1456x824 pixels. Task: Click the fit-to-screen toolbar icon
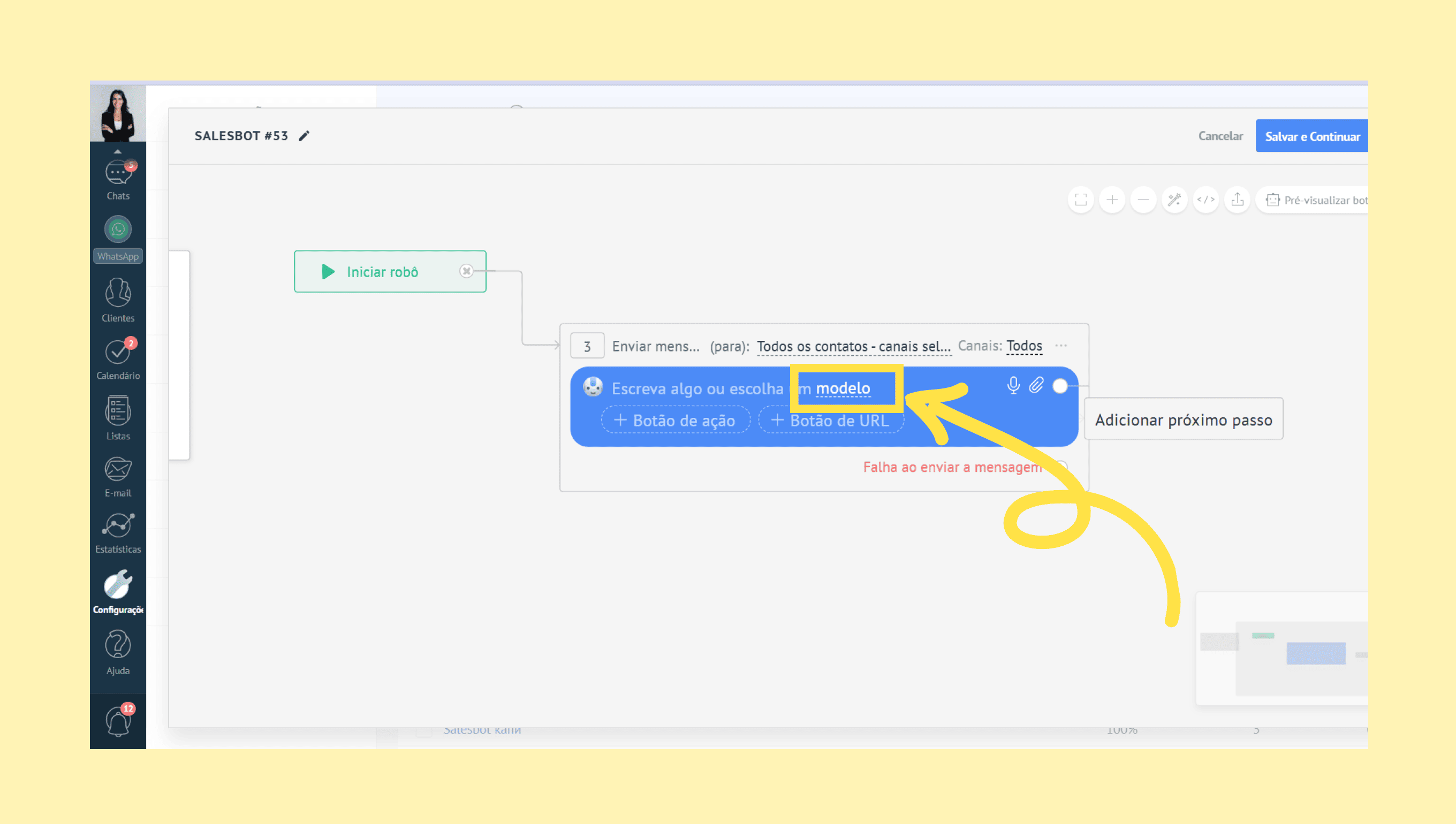tap(1081, 200)
